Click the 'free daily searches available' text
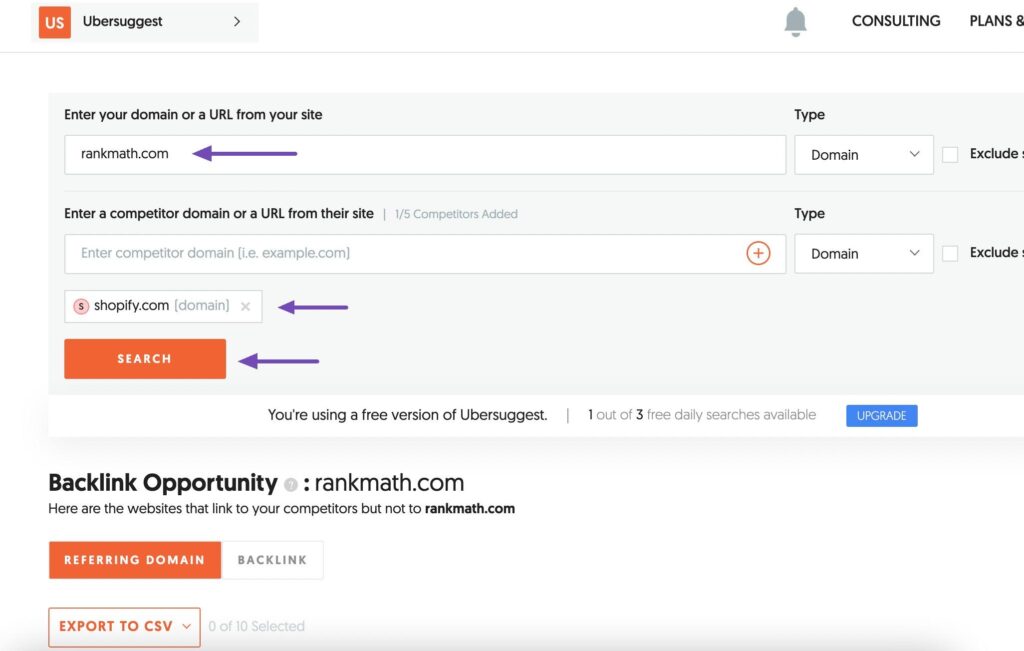This screenshot has width=1024, height=651. pos(731,415)
